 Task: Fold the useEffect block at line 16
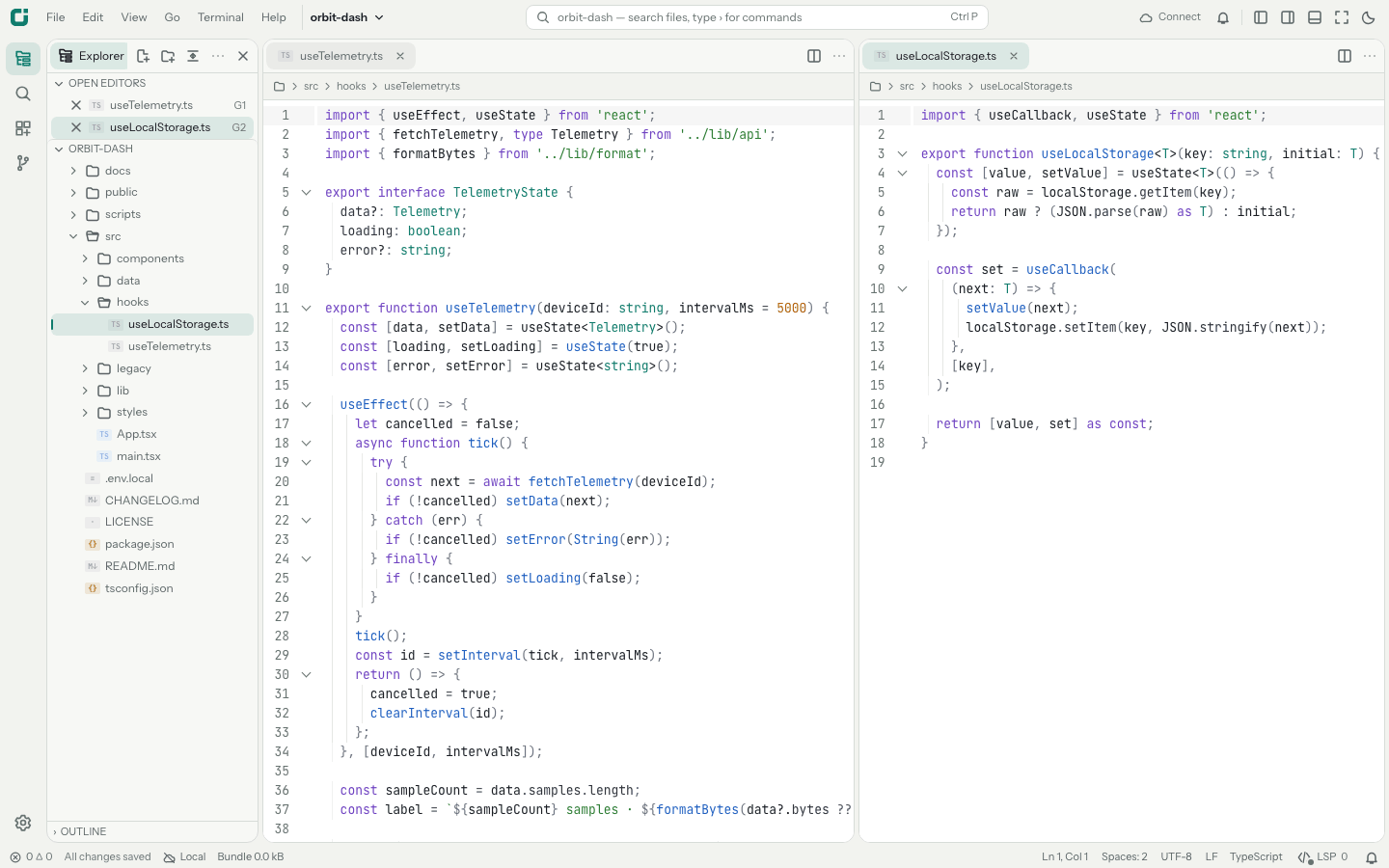point(307,405)
